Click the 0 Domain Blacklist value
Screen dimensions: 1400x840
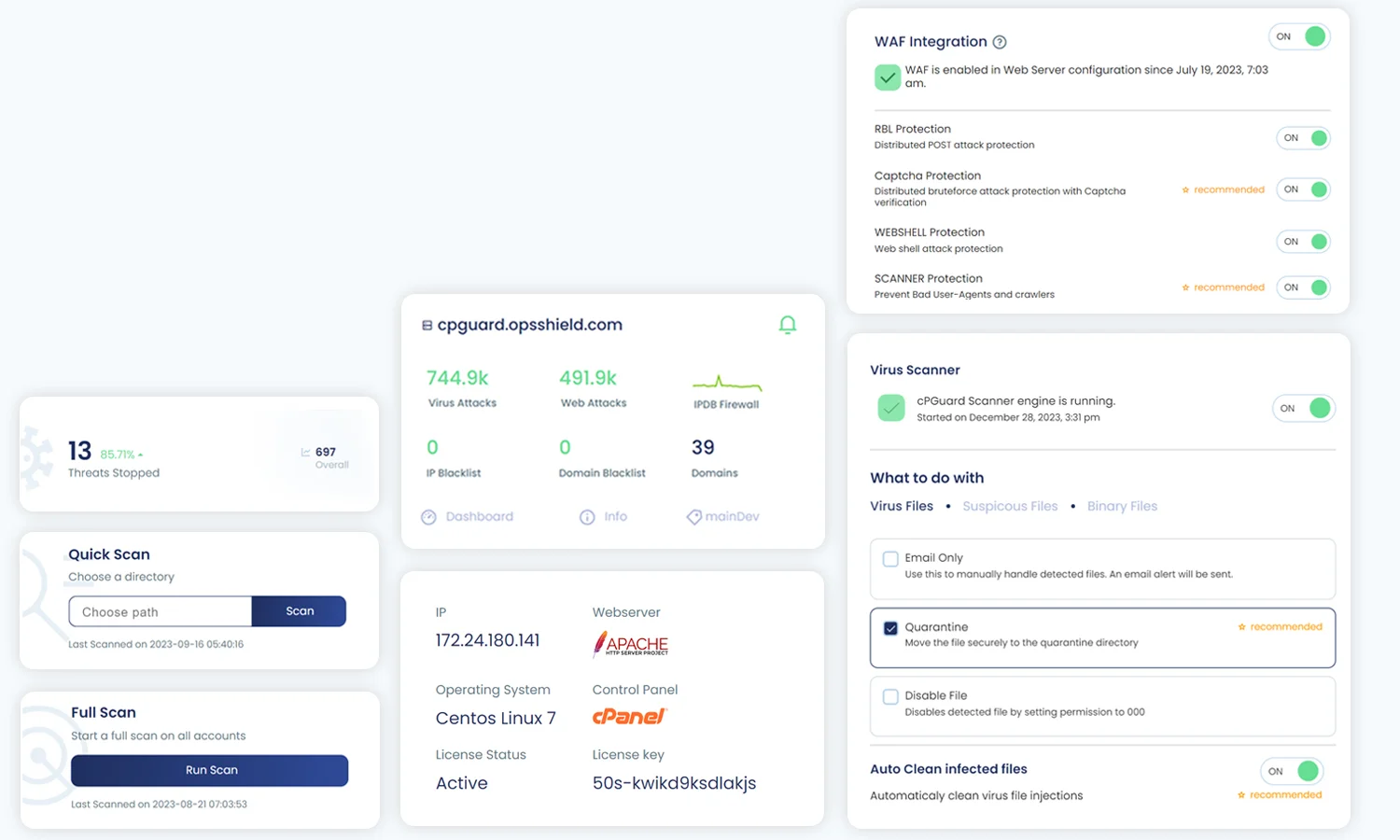565,448
